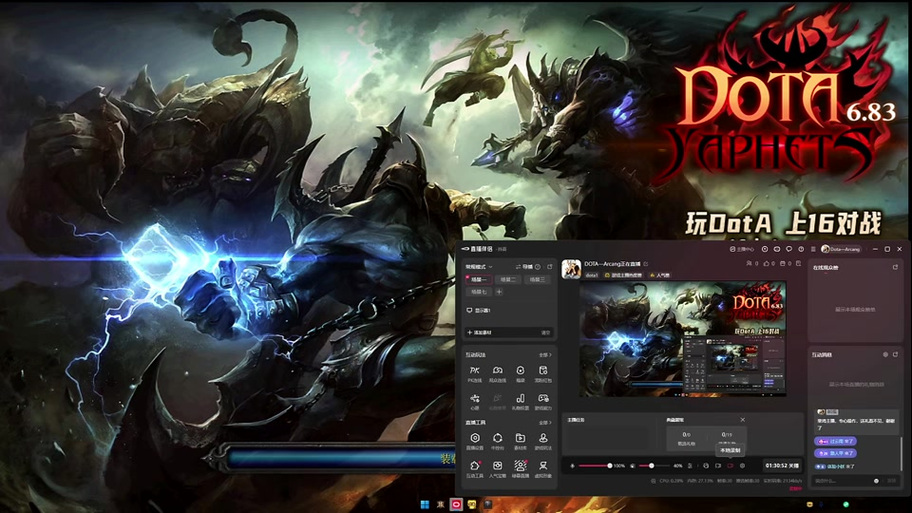The width and height of the screenshot is (912, 513).
Task: Add a new scene with plus button
Action: coord(499,291)
